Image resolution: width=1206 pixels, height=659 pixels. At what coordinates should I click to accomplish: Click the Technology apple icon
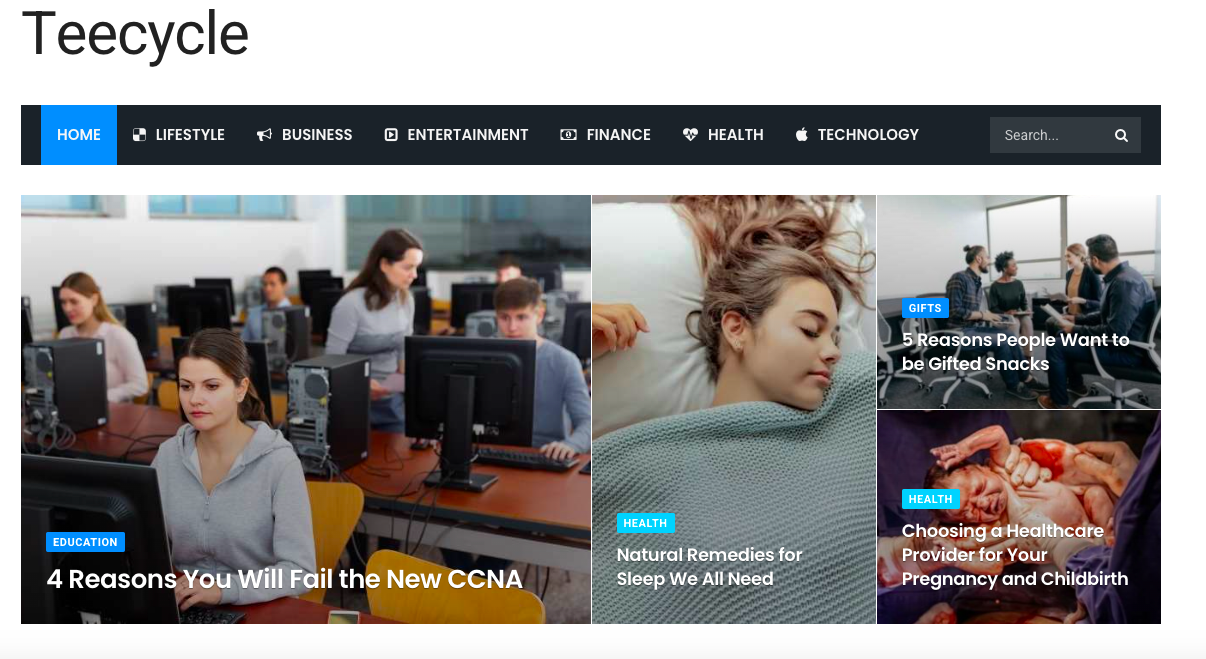801,135
